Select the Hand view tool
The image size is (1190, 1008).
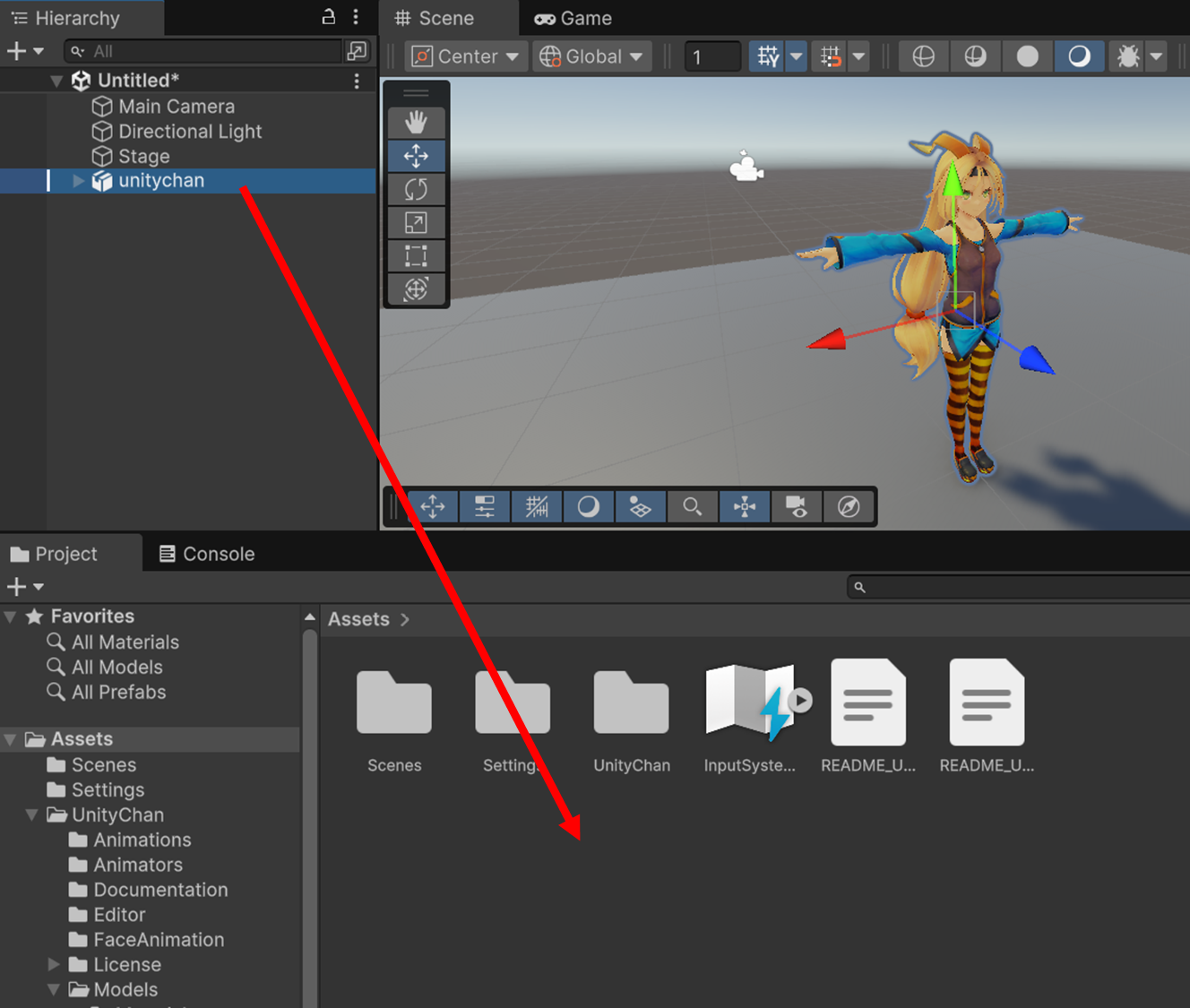pyautogui.click(x=416, y=122)
